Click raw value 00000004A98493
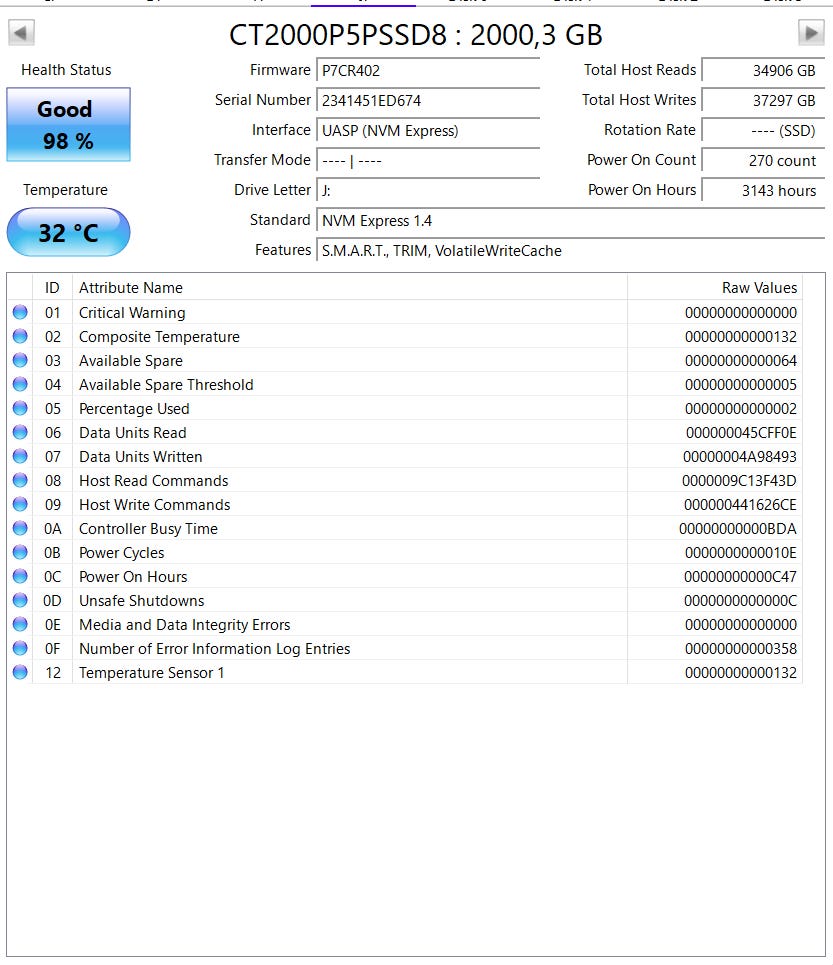 [739, 457]
